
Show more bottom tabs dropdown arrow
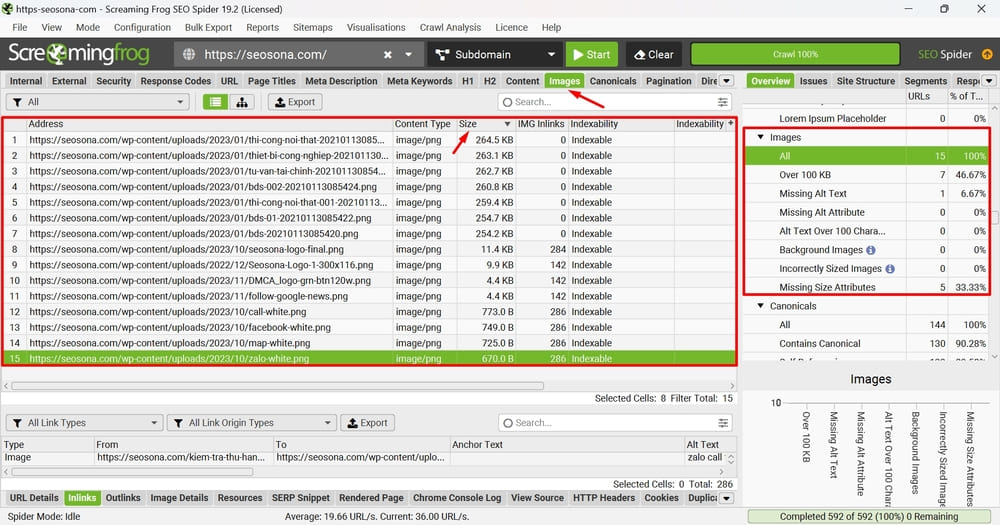726,498
